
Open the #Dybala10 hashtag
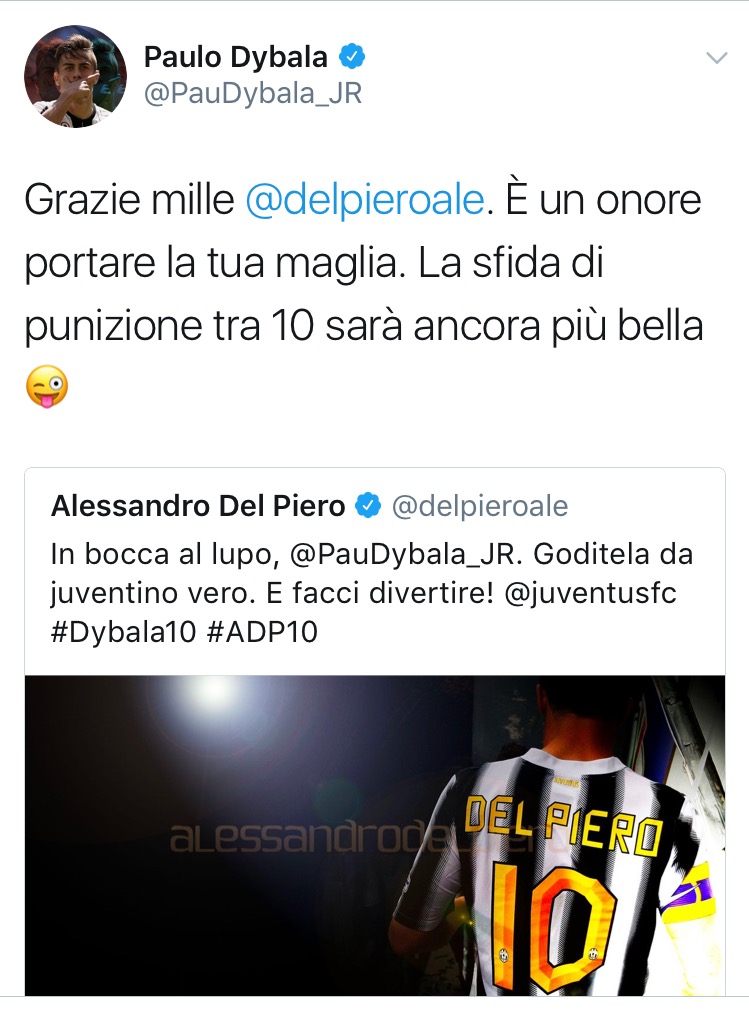coord(123,632)
